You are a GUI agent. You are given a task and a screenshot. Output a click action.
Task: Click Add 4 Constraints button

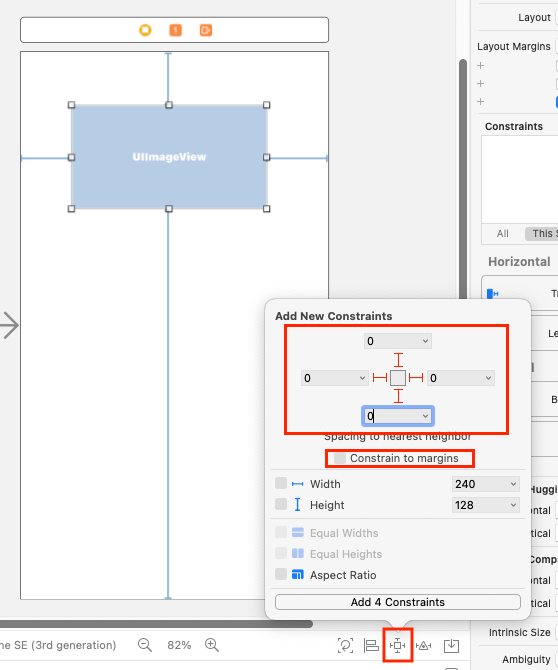coord(398,602)
